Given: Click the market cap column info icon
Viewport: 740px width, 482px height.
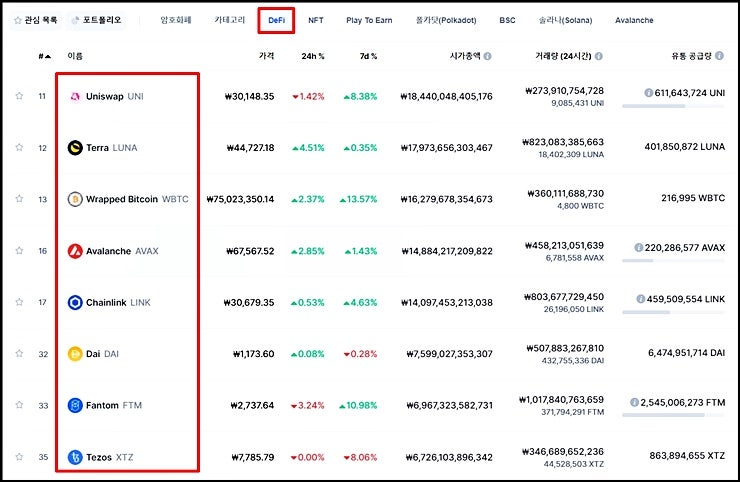Looking at the screenshot, I should (x=487, y=57).
